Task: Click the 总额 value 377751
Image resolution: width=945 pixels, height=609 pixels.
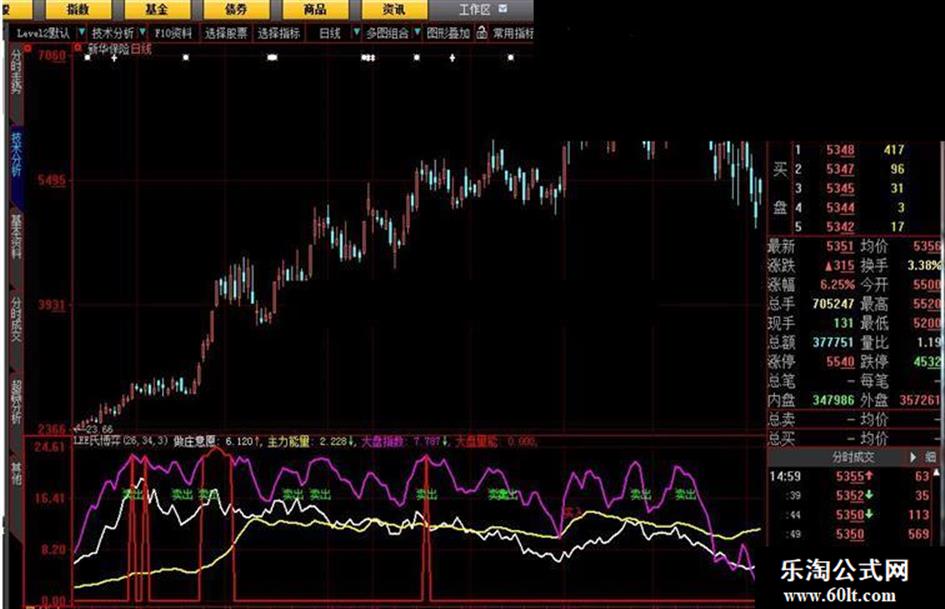Action: 833,342
